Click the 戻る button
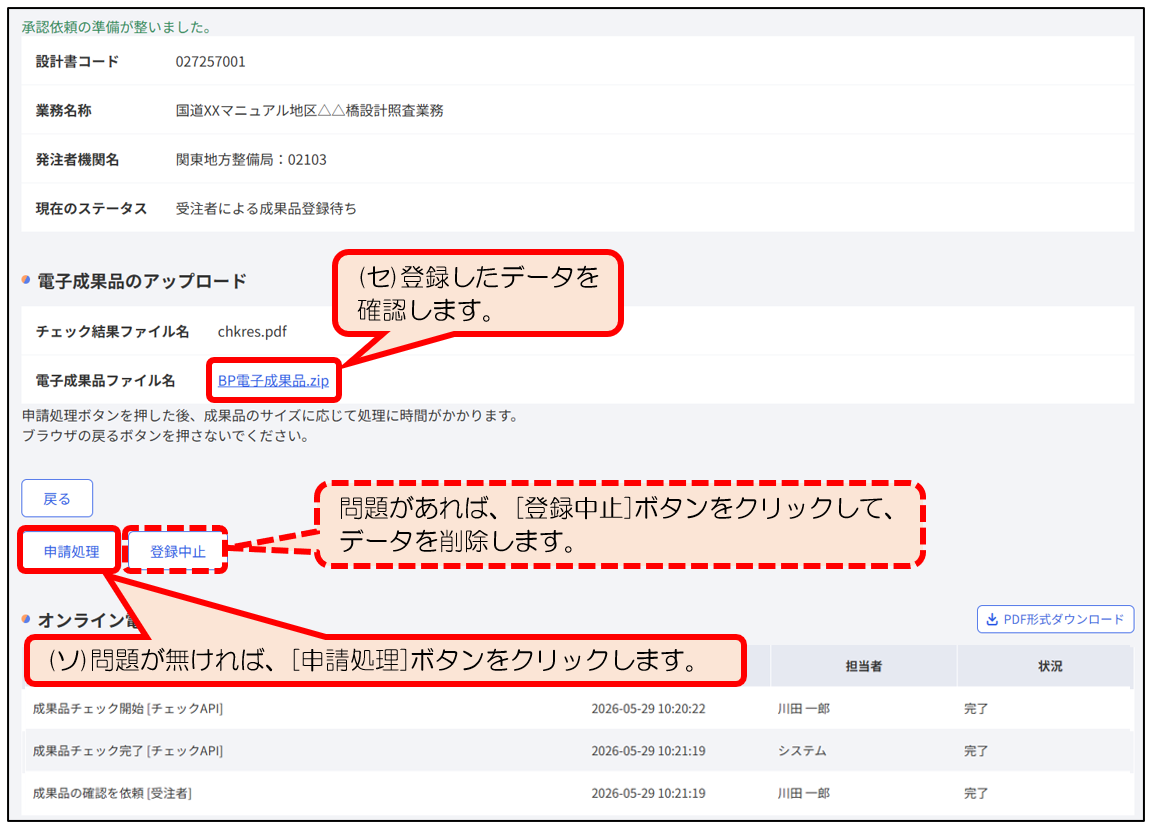Screen dimensions: 1155x828 [57, 499]
